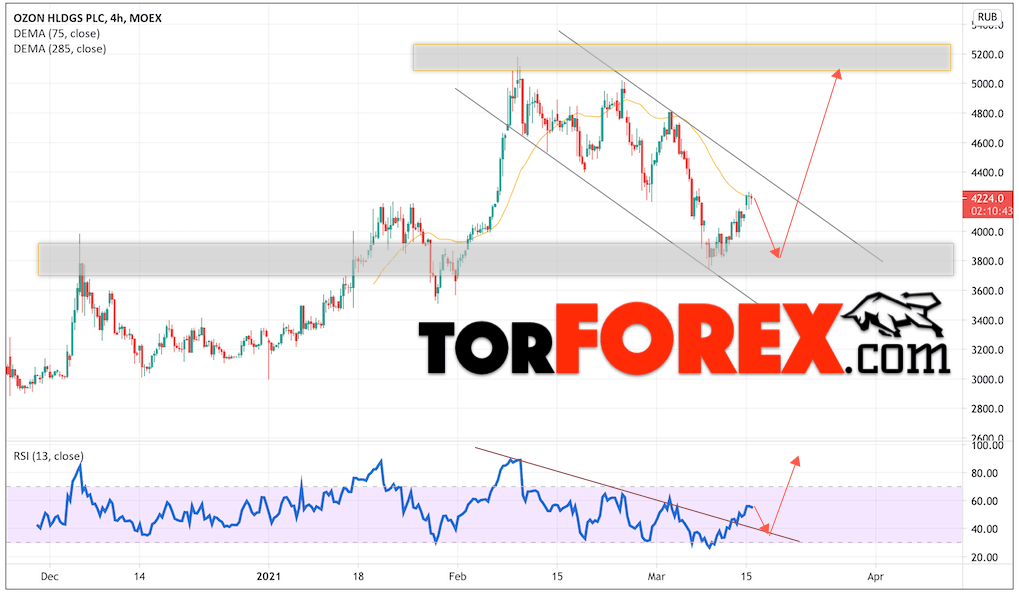Viewport: 1019px width, 595px height.
Task: Click the current price label 4224.0
Action: coord(987,198)
